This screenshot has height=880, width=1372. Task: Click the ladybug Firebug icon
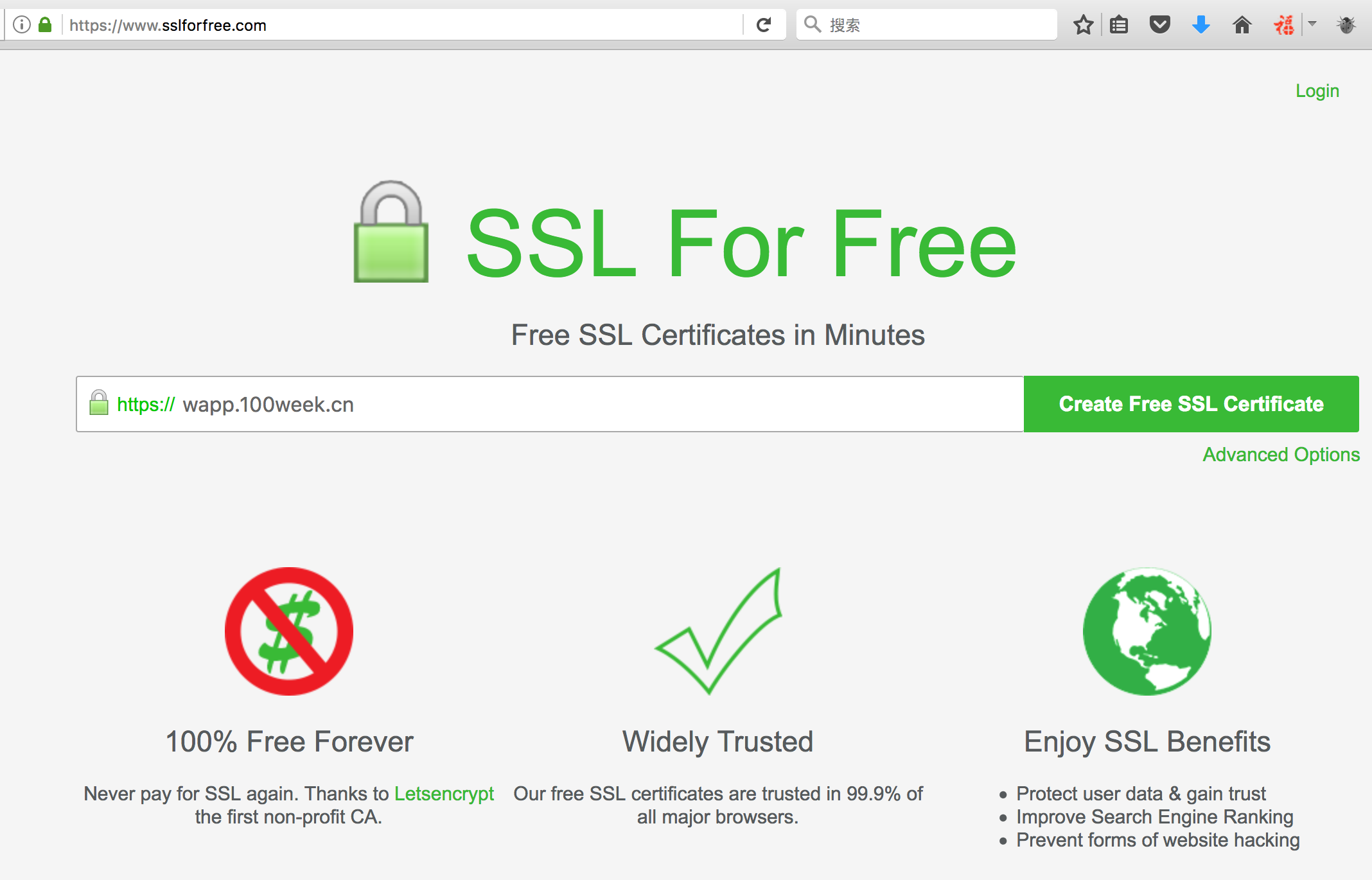coord(1346,25)
